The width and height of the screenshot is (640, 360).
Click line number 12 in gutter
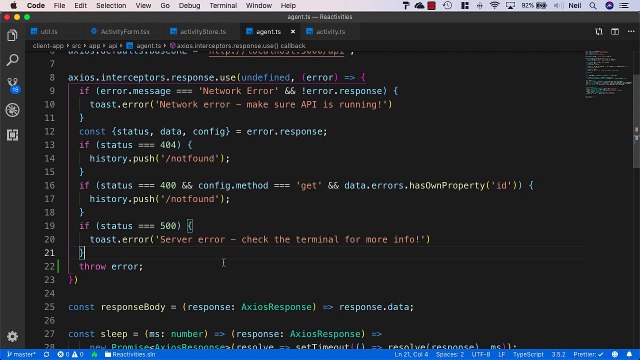pos(49,131)
